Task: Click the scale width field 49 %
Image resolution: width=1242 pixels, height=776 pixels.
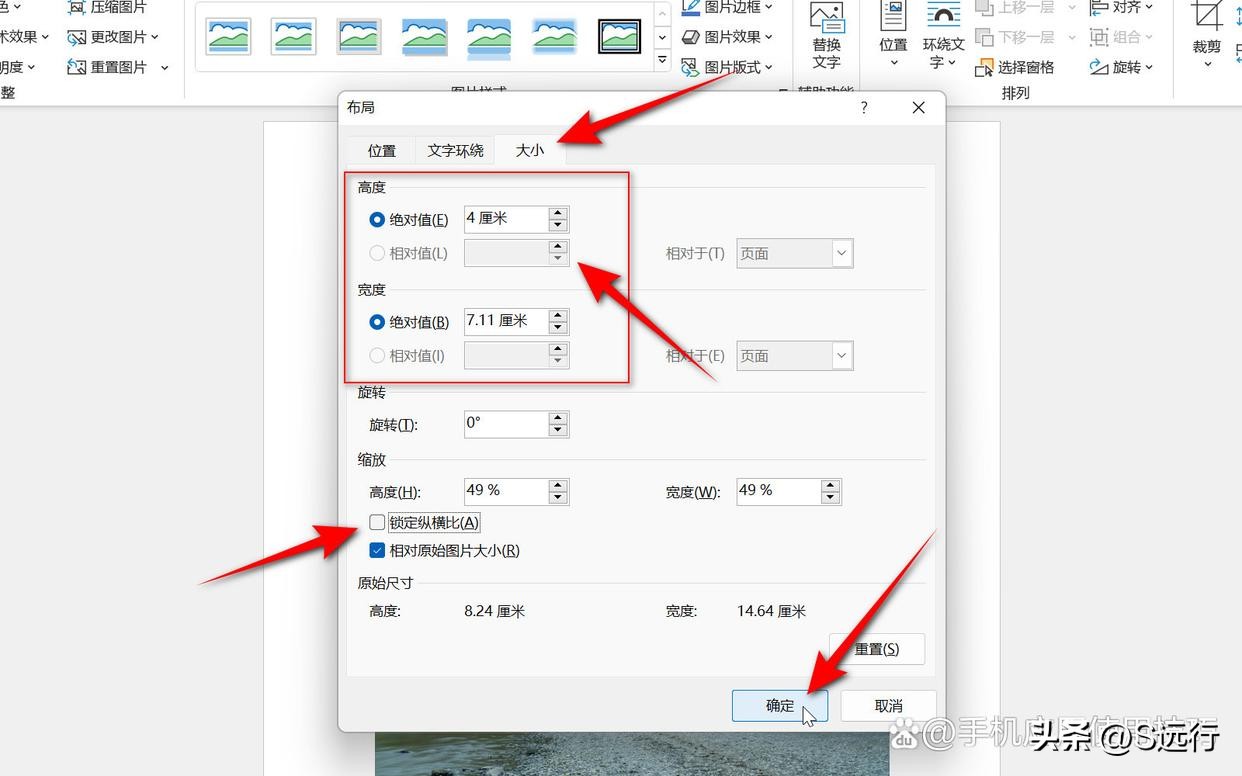Action: point(778,491)
